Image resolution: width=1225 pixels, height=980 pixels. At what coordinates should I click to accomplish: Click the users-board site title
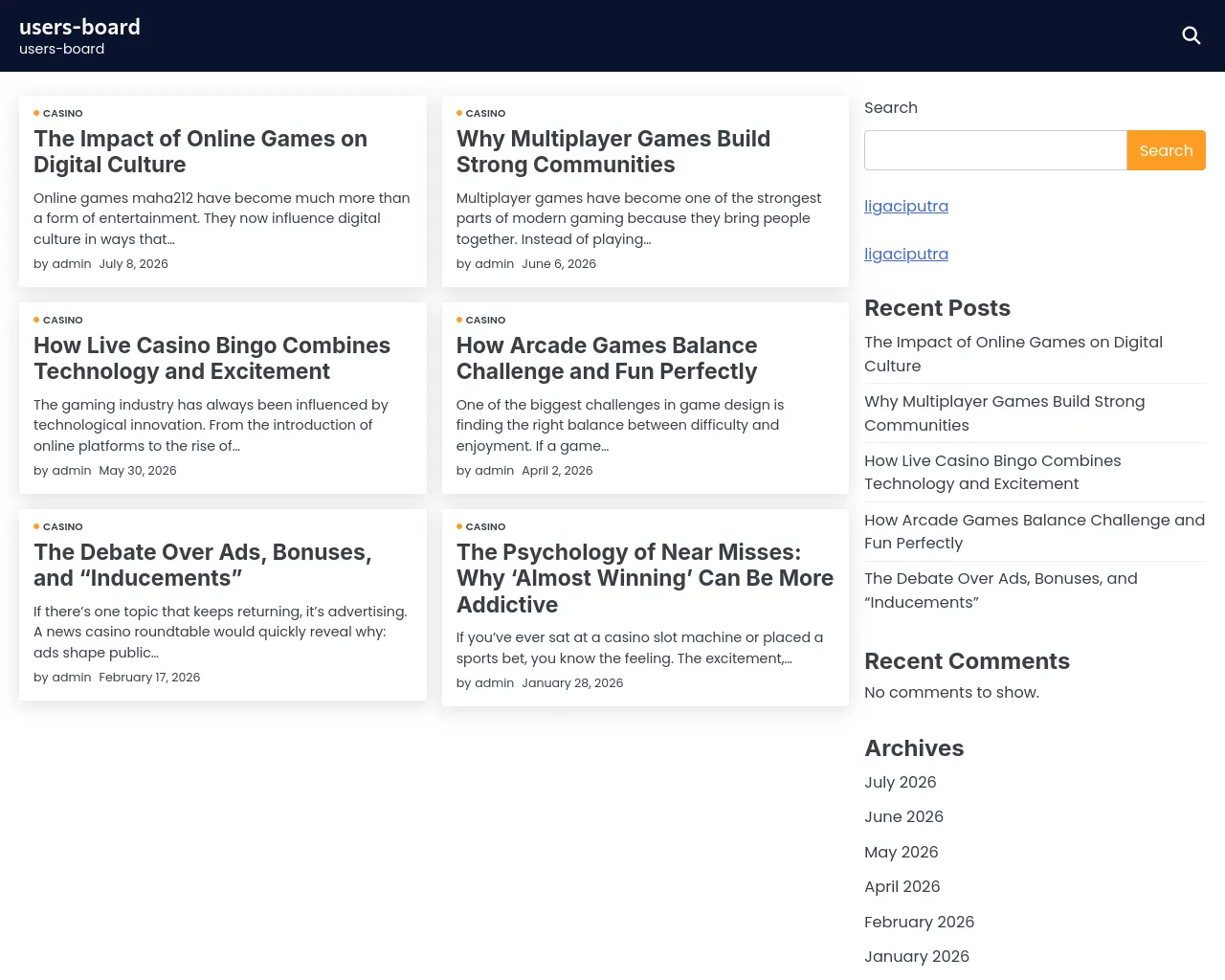79,27
